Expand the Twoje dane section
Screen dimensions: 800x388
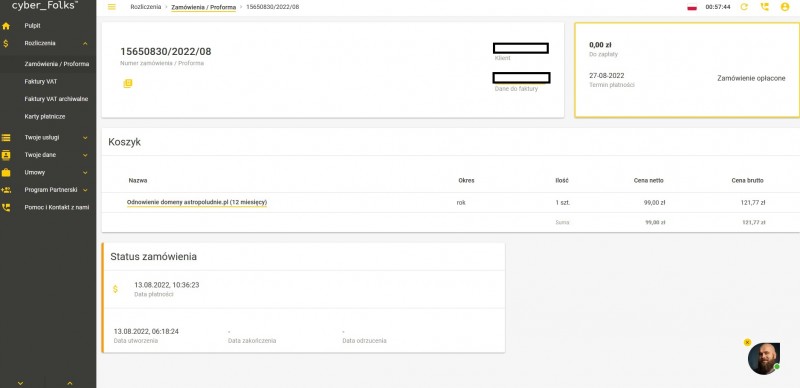click(x=85, y=155)
